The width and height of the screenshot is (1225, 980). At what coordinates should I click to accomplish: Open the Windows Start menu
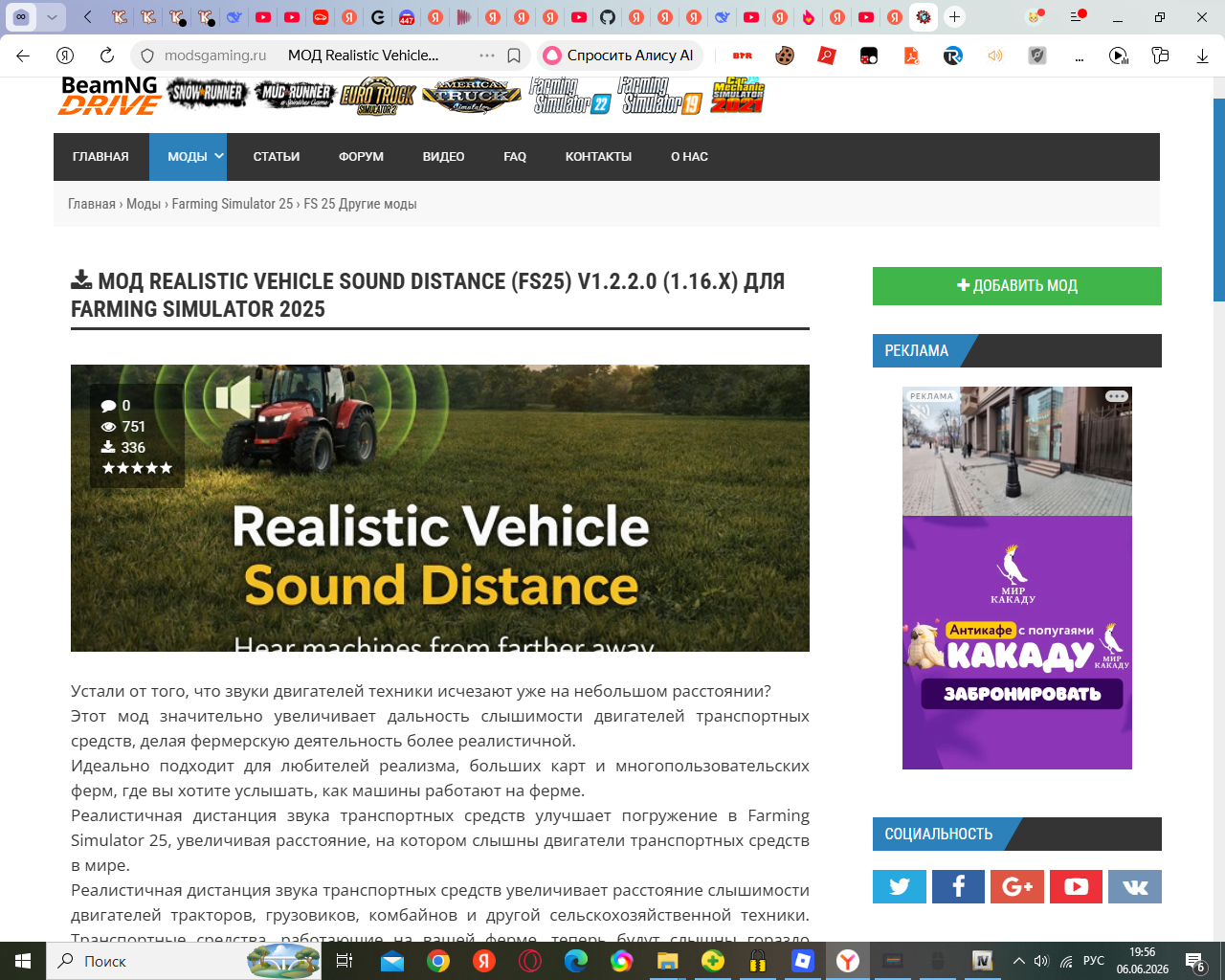(x=23, y=961)
